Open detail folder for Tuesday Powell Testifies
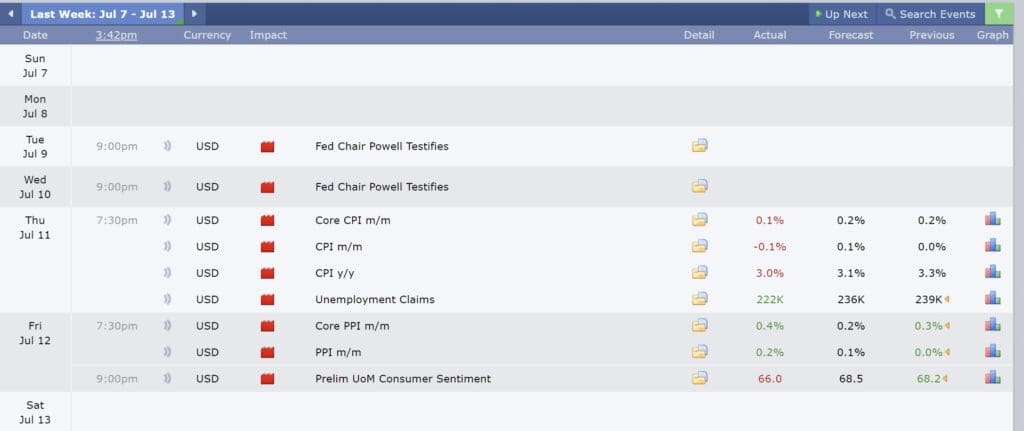This screenshot has width=1024, height=431. coord(699,145)
